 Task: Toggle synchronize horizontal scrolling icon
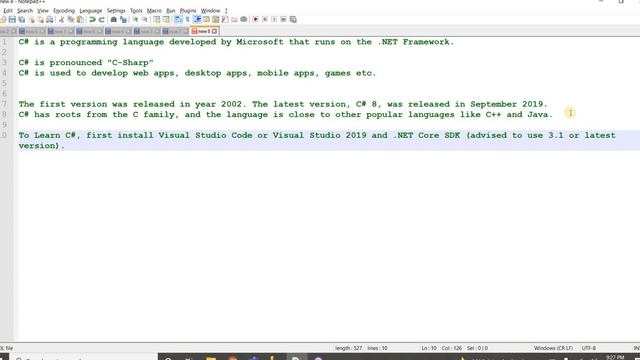pyautogui.click(x=166, y=20)
